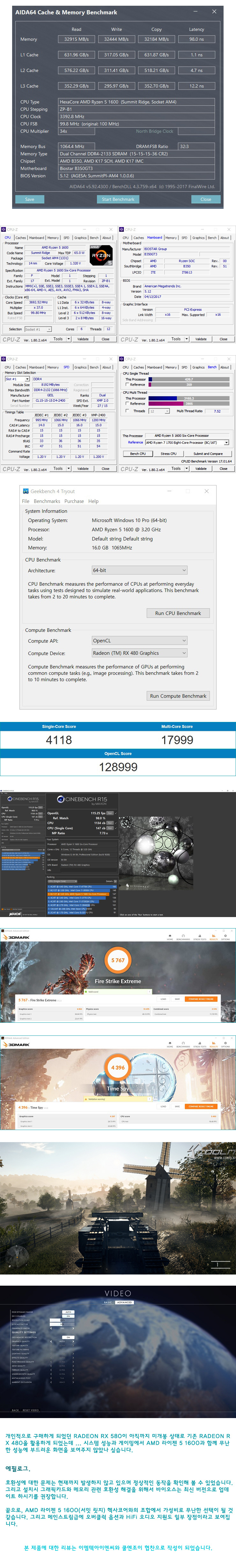Click the 3DMARK logo in Time Spy window

point(17,1044)
